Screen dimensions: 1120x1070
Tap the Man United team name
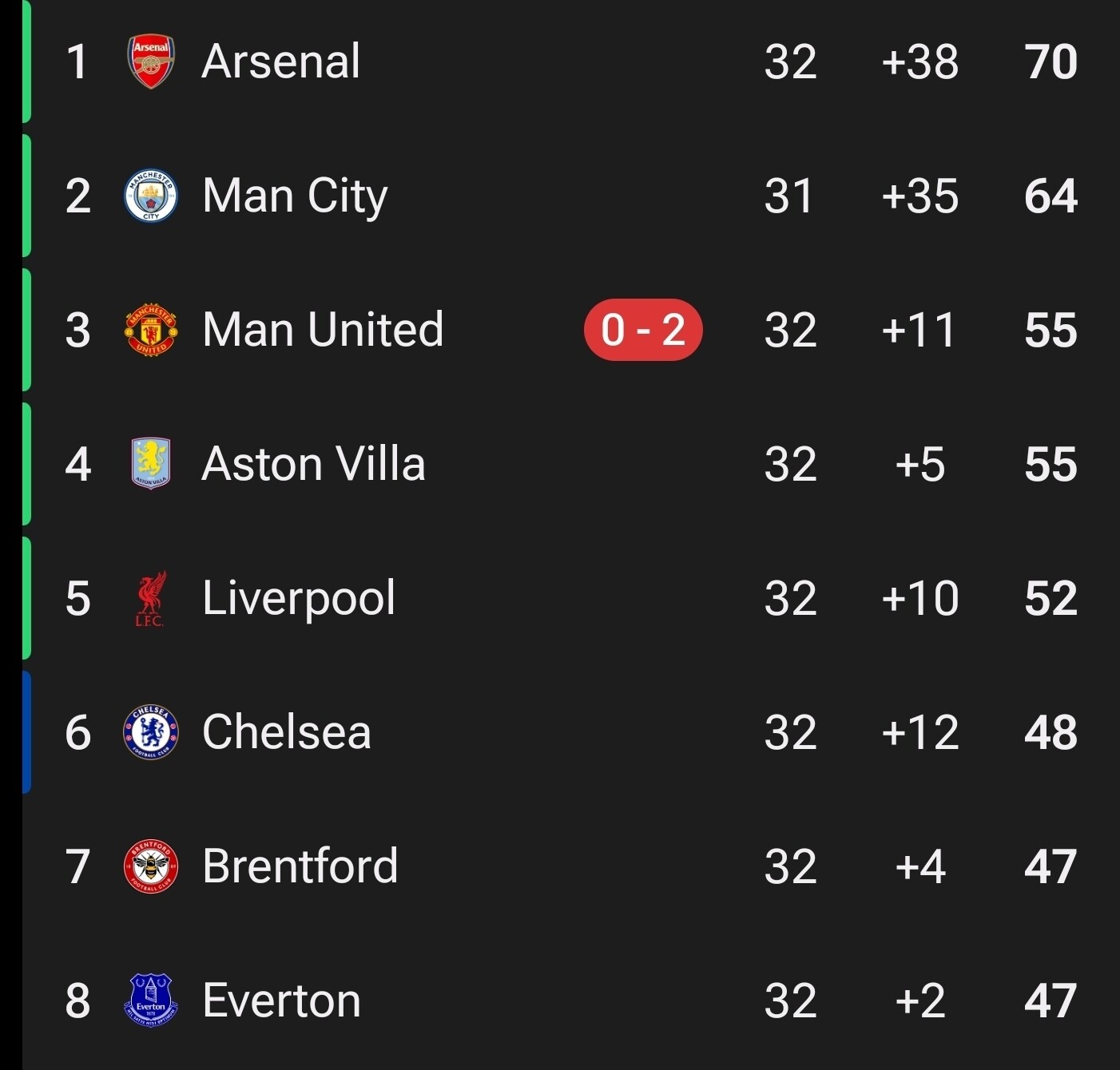[x=323, y=330]
